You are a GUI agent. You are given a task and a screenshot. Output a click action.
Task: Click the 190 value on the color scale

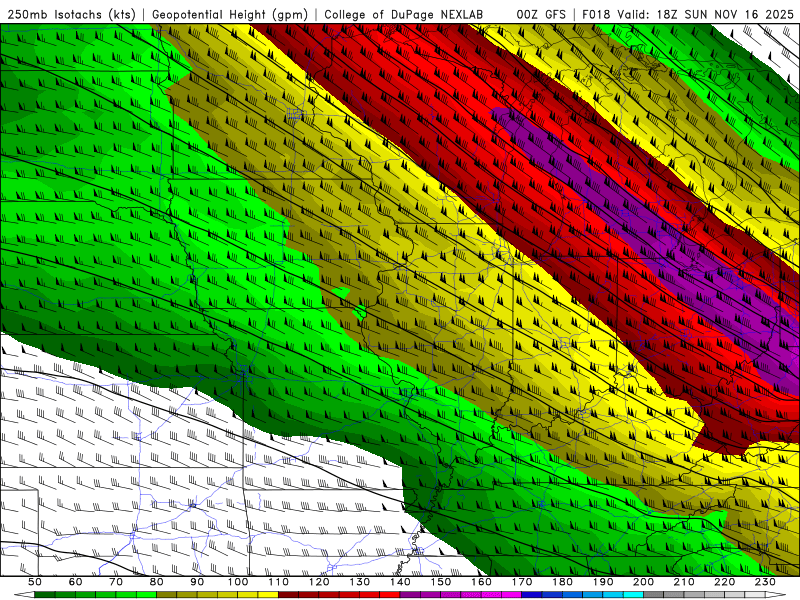(603, 582)
